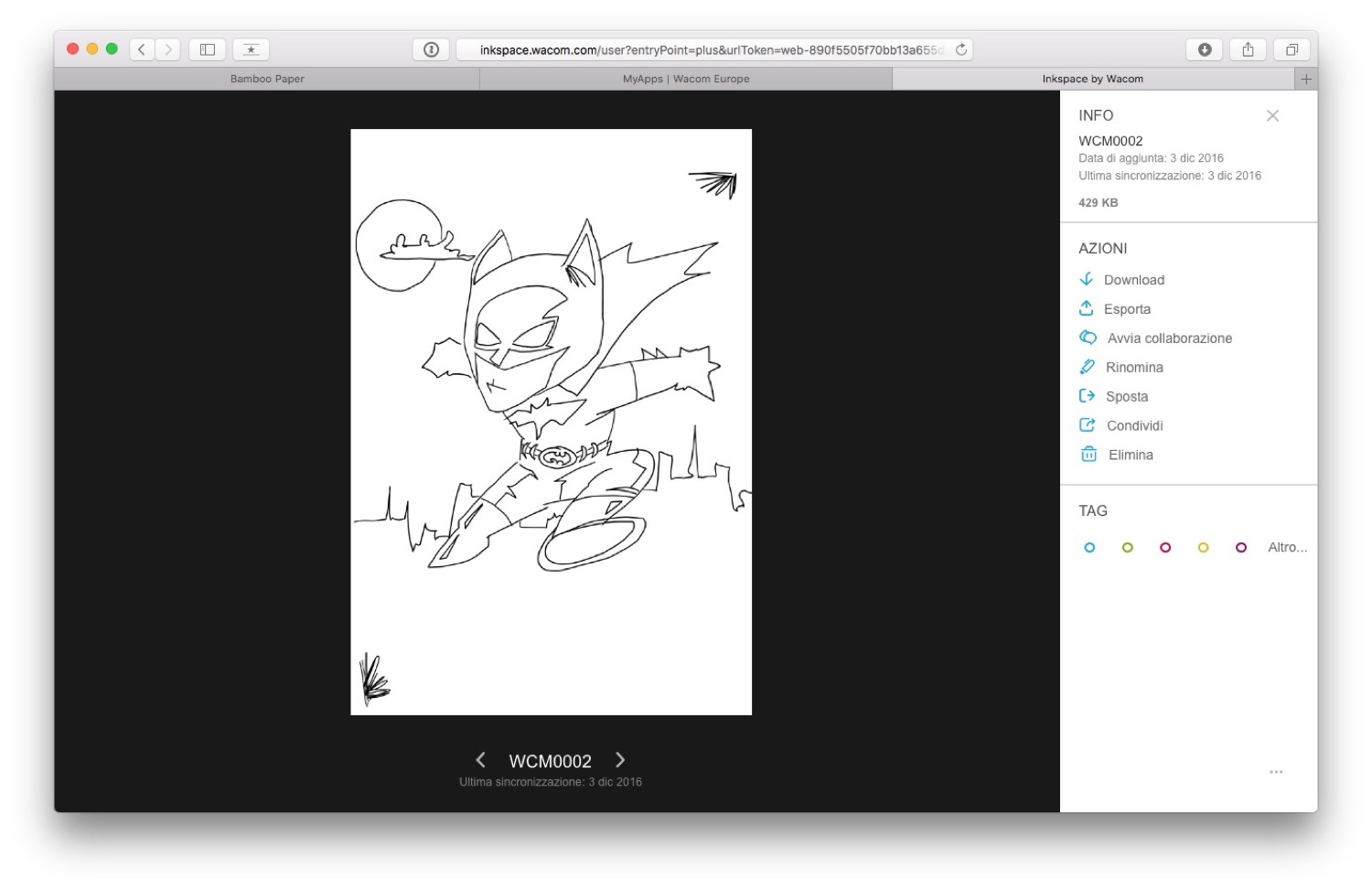Click the Download arrow icon
This screenshot has width=1372, height=890.
click(1087, 279)
